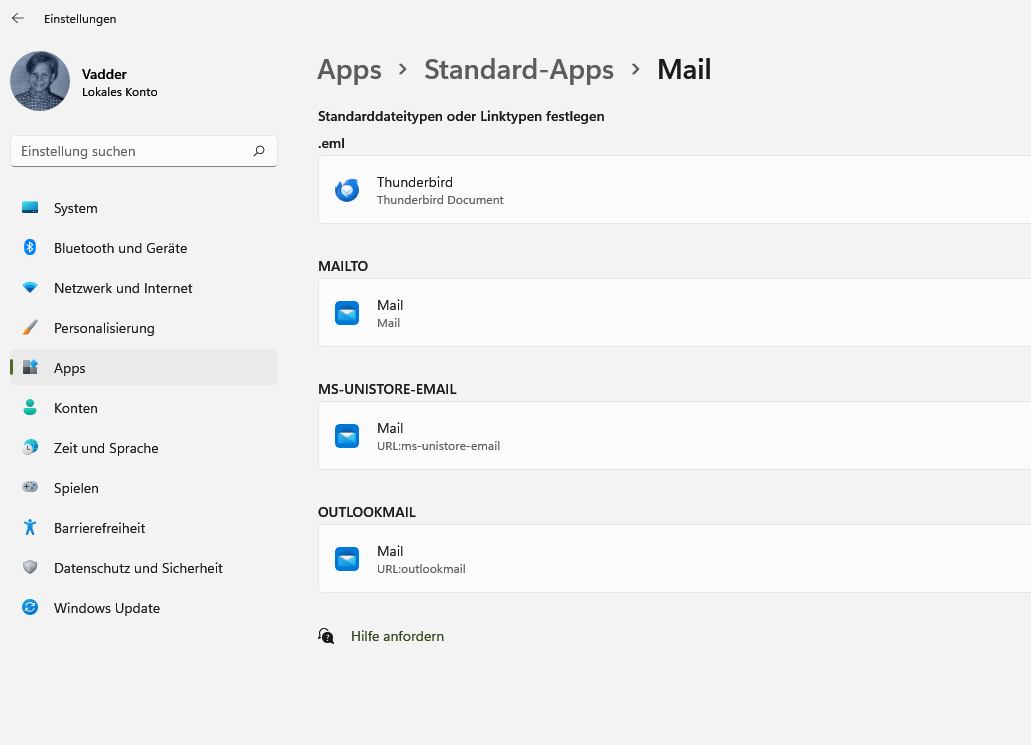This screenshot has width=1031, height=745.
Task: Open Netzwerk und Internet settings label
Action: pos(123,289)
